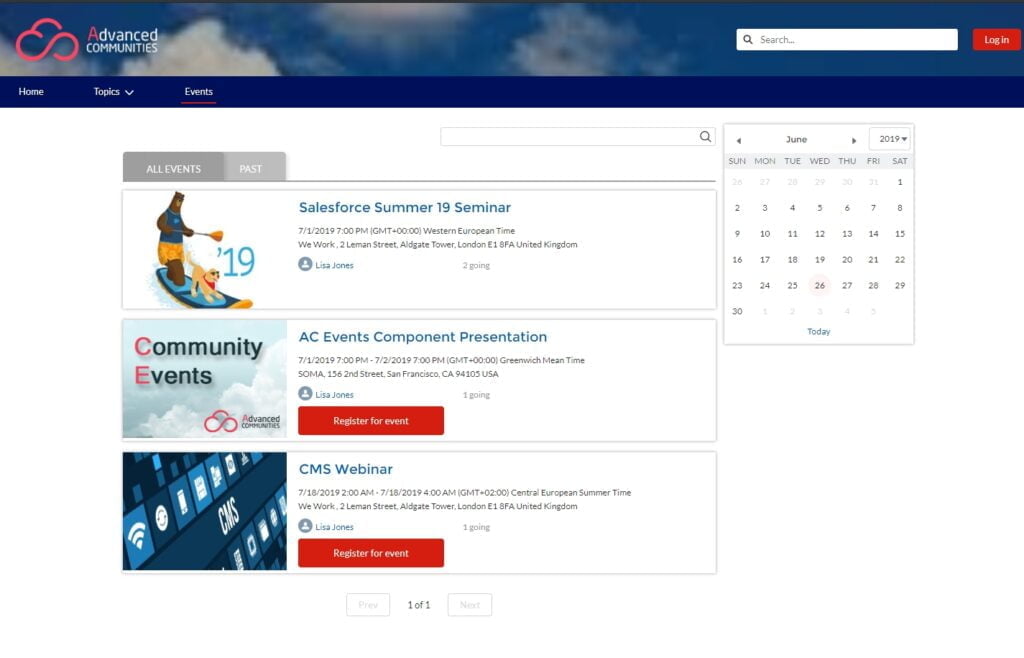Switch to the ALL EVENTS tab
The width and height of the screenshot is (1024, 658).
[x=173, y=168]
